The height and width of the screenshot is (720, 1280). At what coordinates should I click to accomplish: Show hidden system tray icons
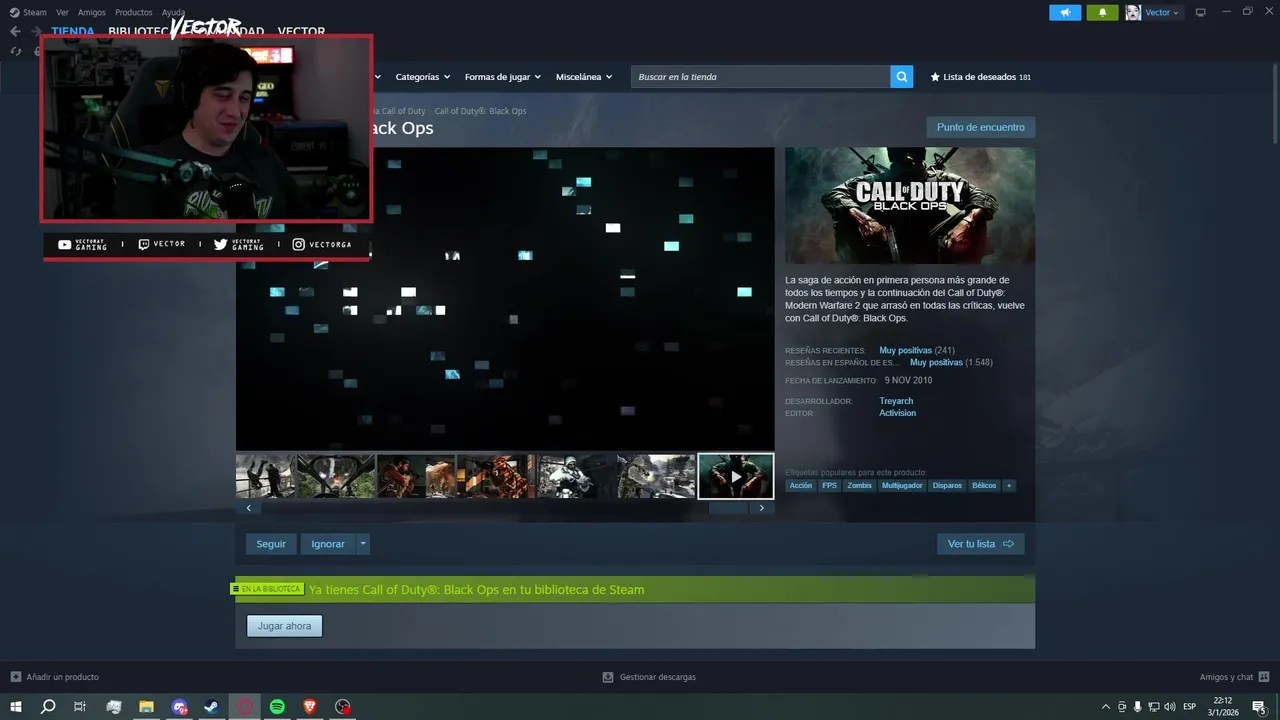tap(1105, 707)
